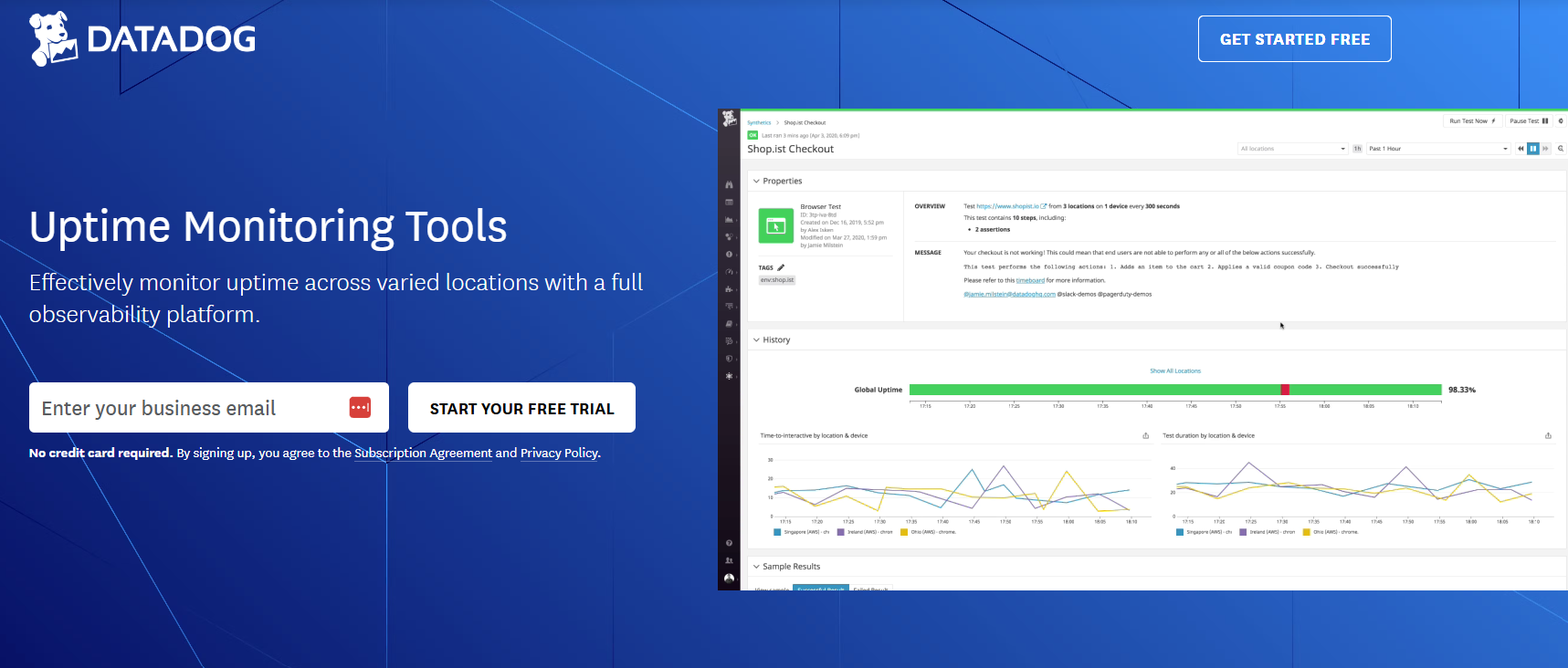The height and width of the screenshot is (668, 1568).
Task: Click Singapore blue legend swatch in Time-to-interactive chart
Action: point(777,532)
